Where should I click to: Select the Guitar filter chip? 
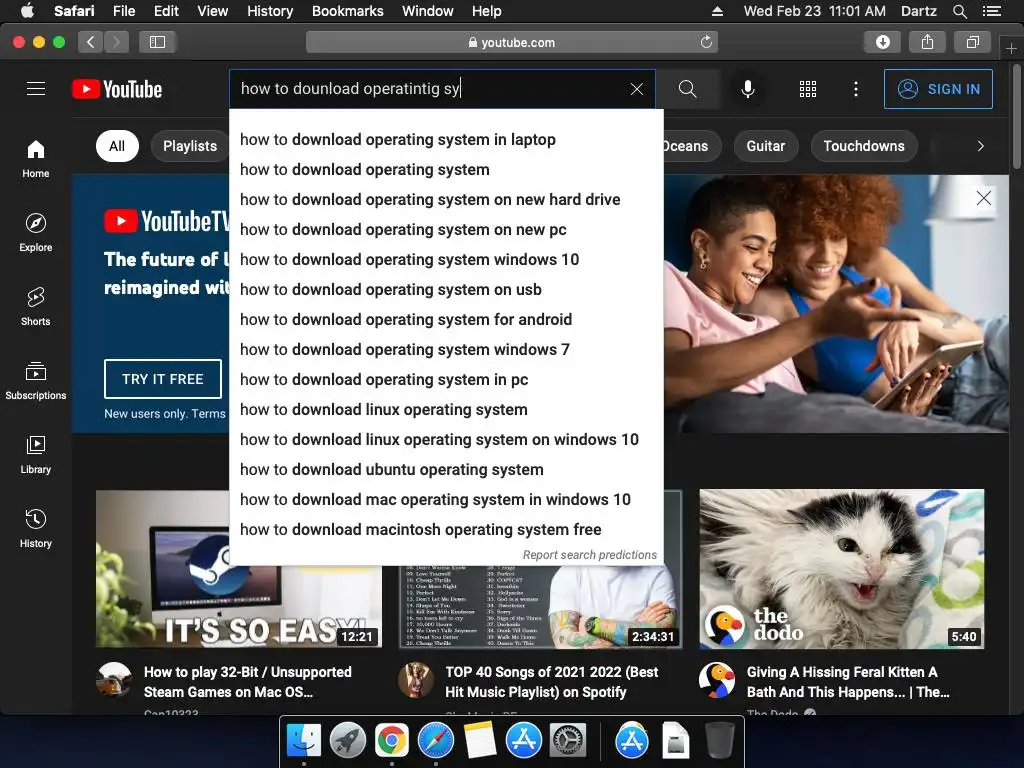765,146
